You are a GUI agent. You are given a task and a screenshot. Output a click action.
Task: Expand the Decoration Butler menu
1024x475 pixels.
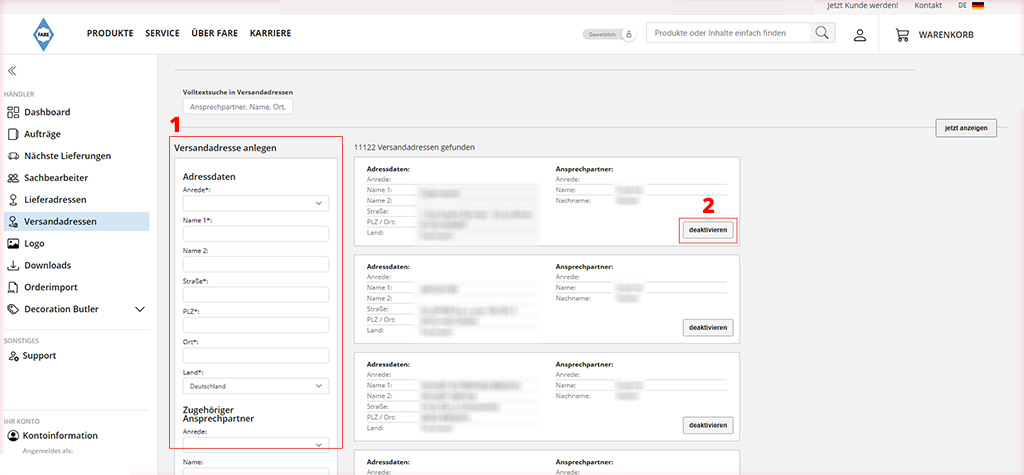(x=140, y=309)
